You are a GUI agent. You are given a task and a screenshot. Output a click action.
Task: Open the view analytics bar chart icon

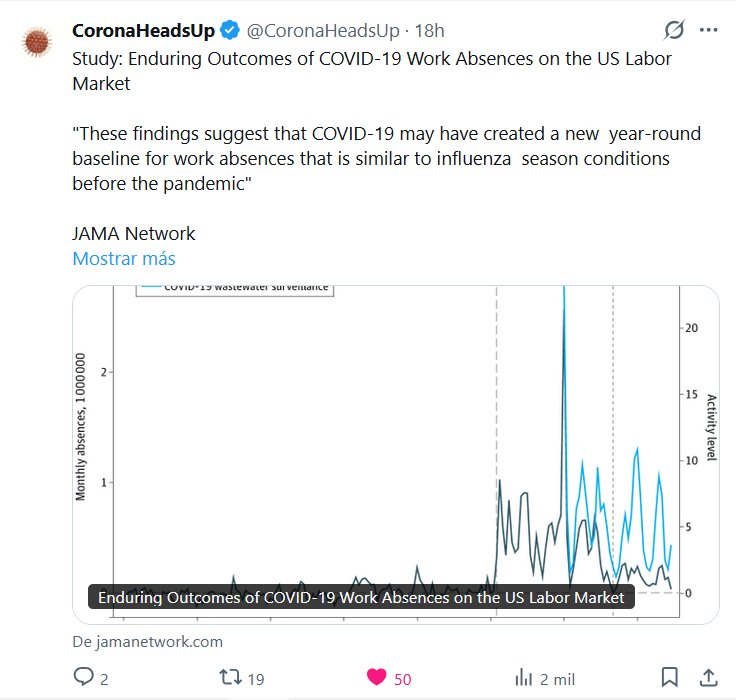523,678
